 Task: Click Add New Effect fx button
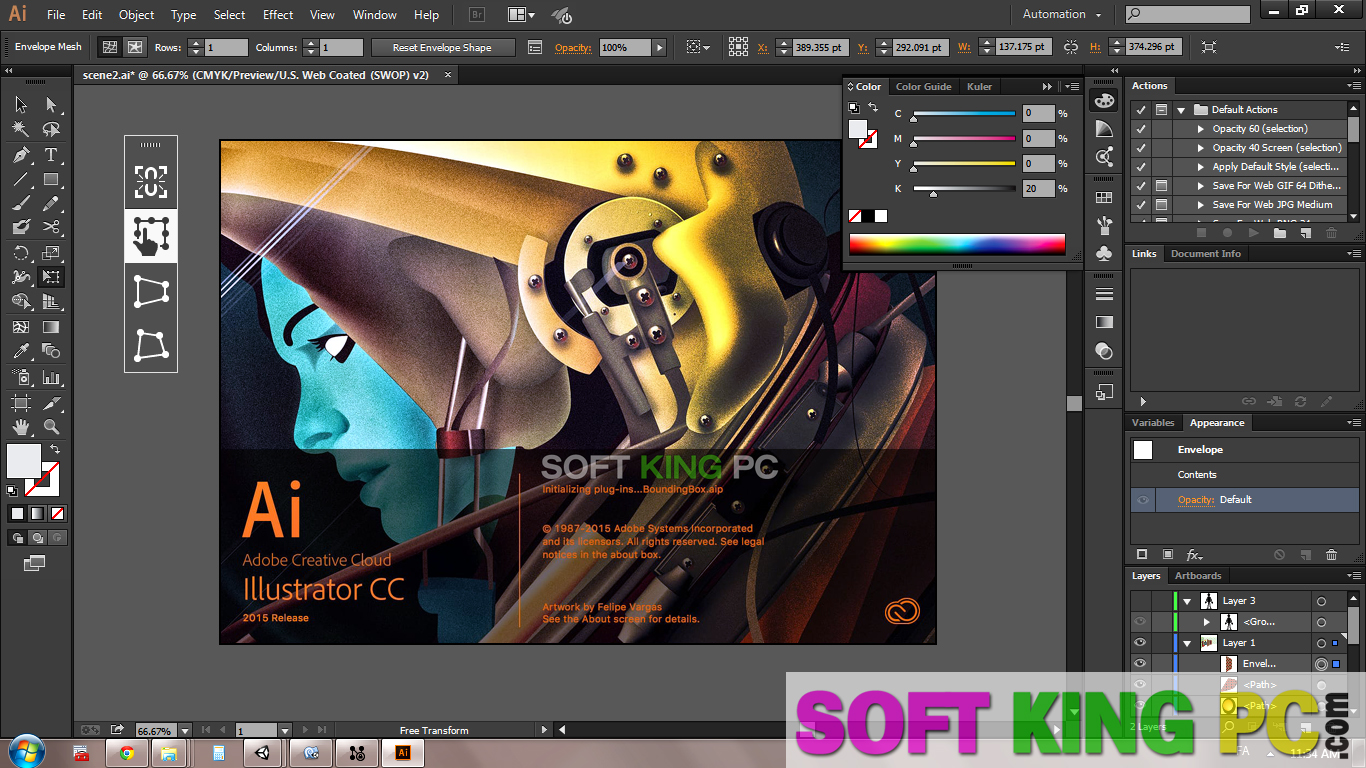coord(1194,555)
